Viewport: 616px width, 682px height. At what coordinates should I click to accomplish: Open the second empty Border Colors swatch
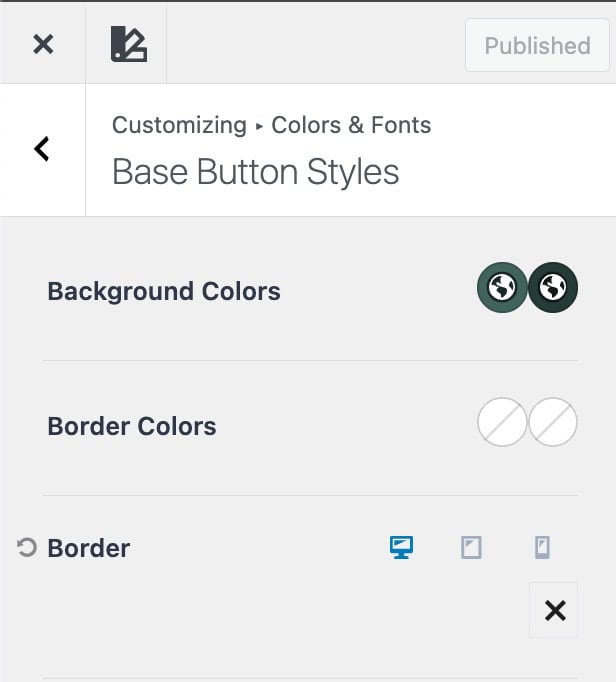point(553,424)
